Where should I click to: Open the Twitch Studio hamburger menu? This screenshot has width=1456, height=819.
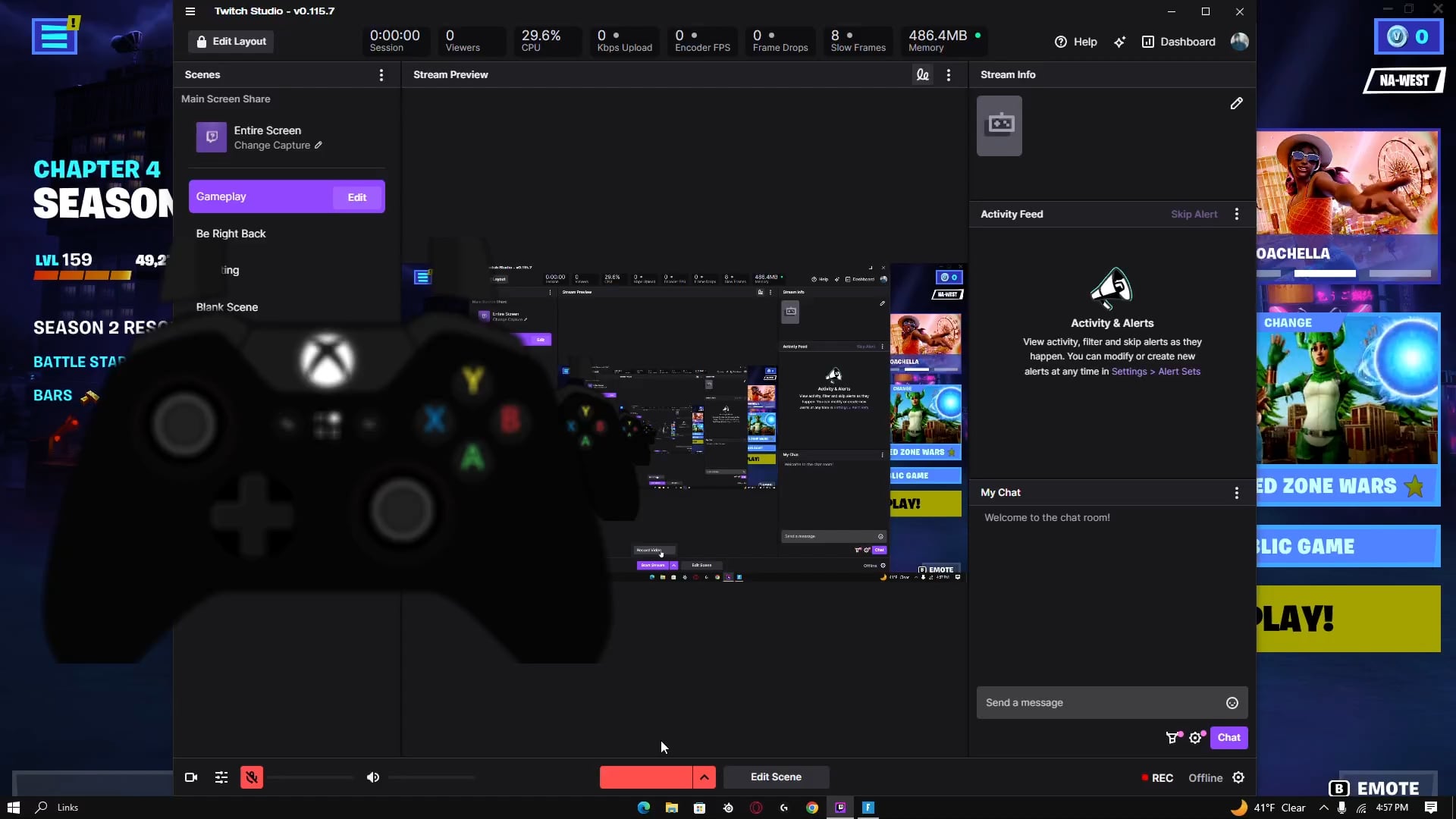click(x=190, y=11)
